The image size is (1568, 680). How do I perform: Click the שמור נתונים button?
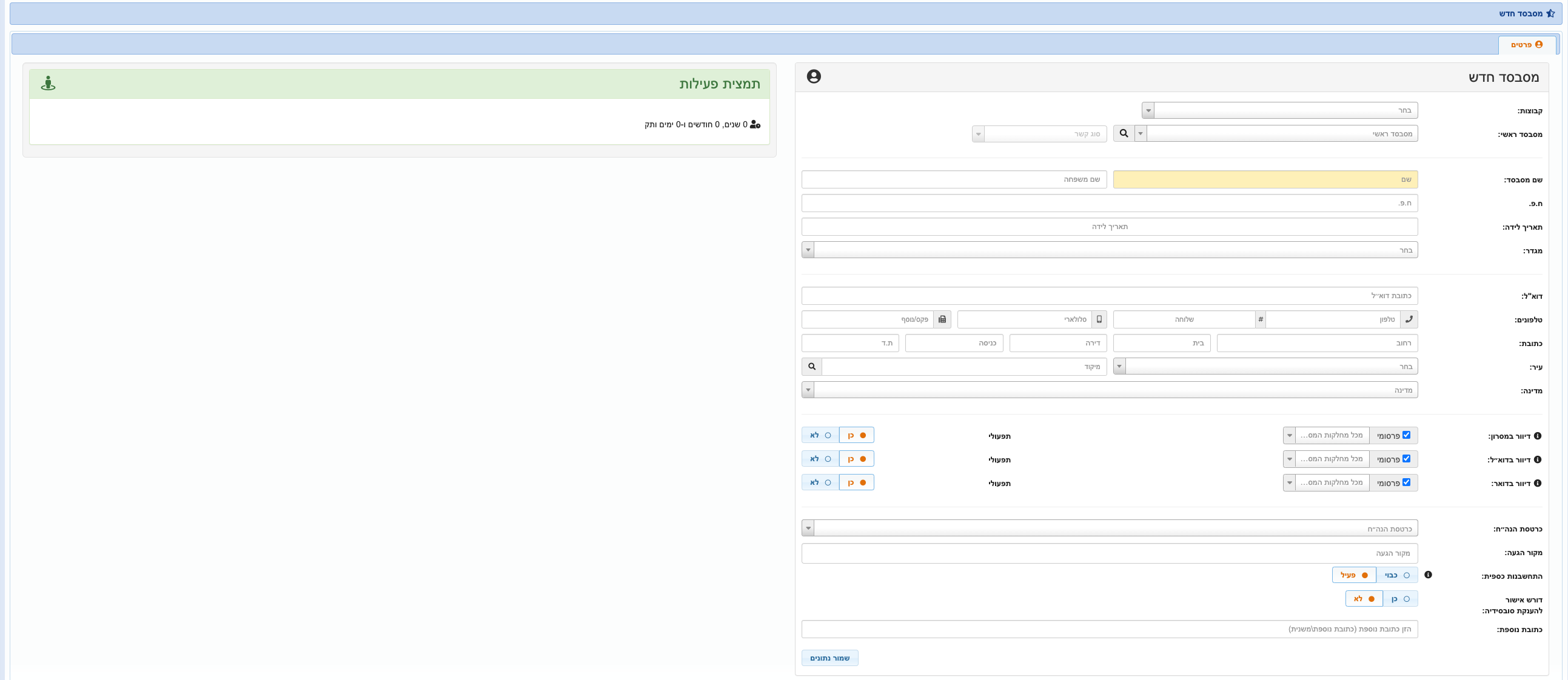click(829, 658)
